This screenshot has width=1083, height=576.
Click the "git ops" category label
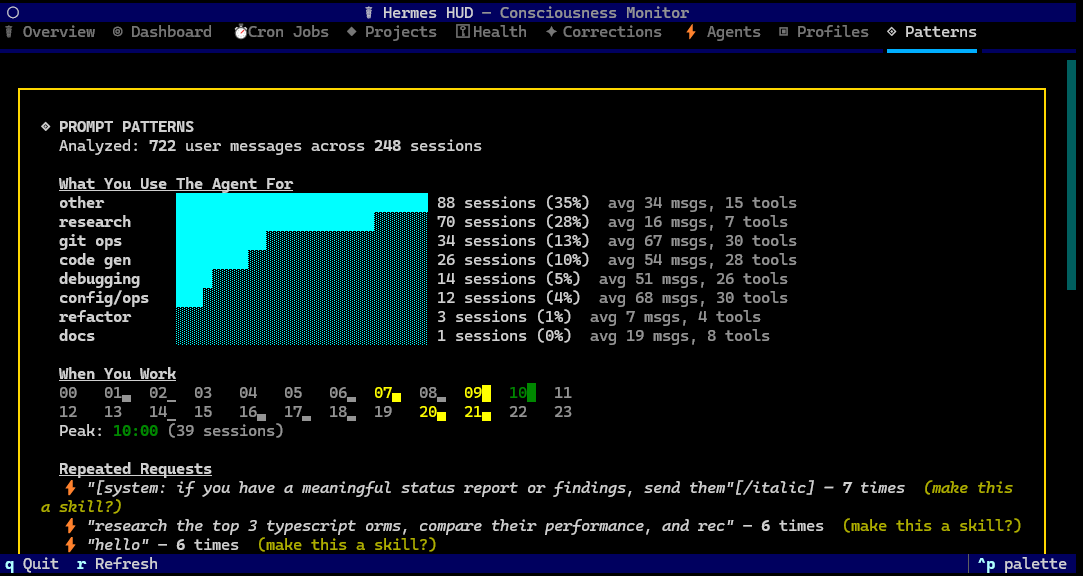(x=90, y=241)
